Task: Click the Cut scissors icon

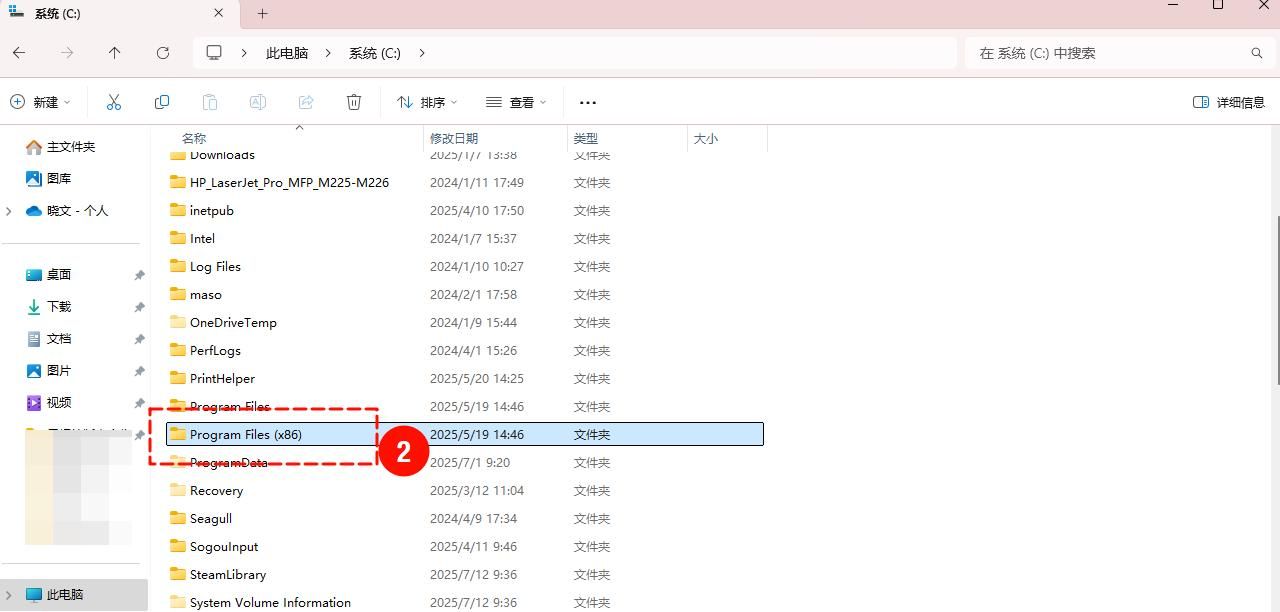Action: click(114, 101)
